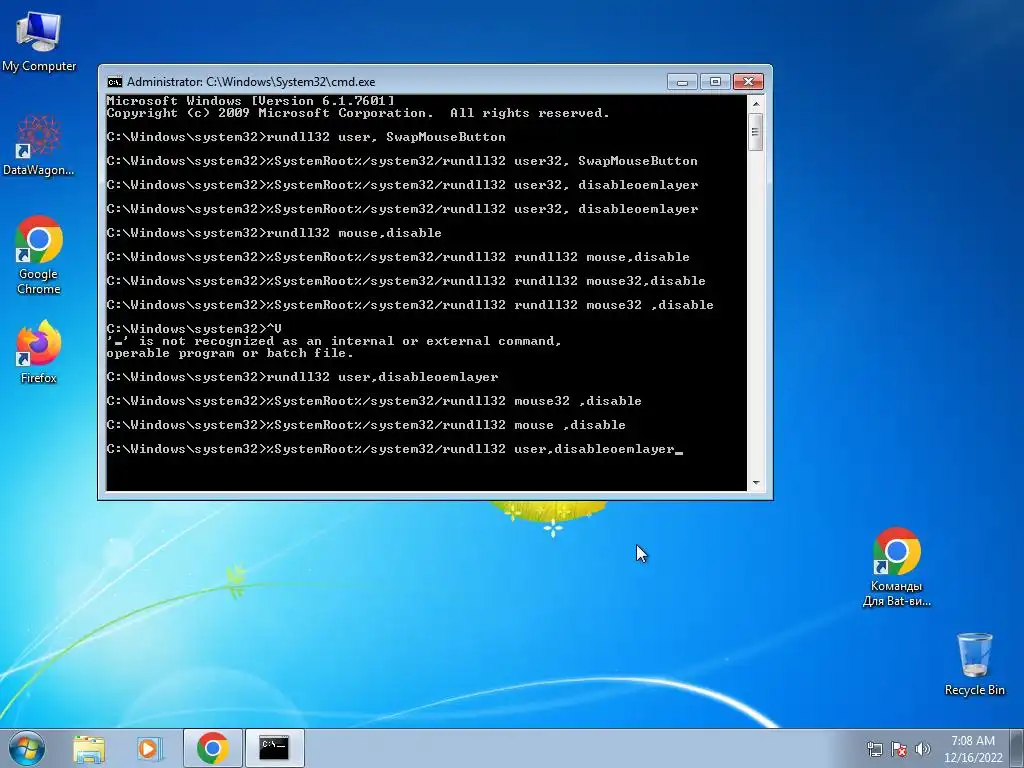Minimize the command prompt window

(682, 82)
